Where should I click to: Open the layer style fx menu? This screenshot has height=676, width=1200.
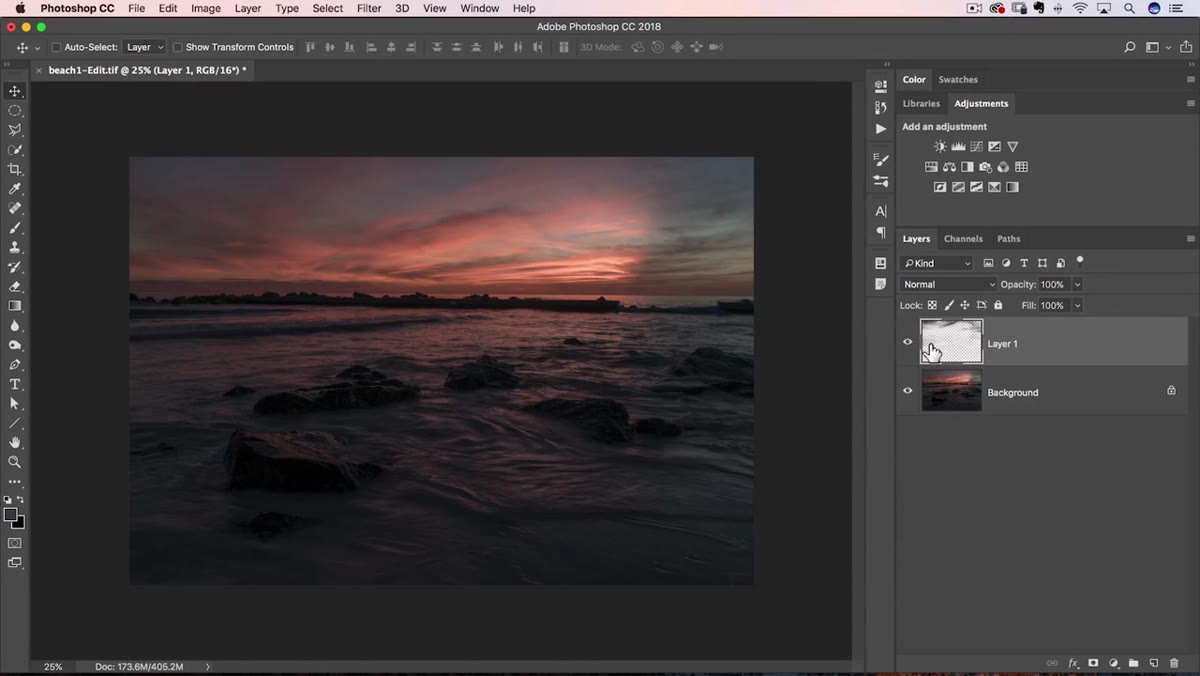tap(1073, 663)
